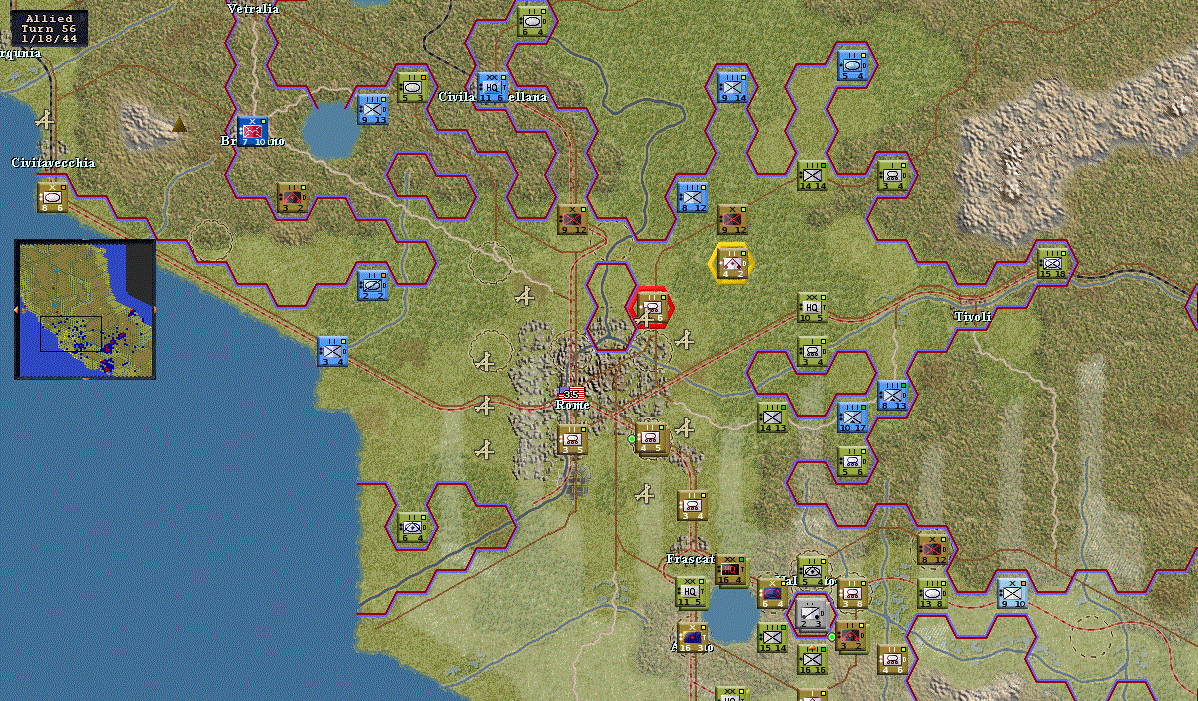Click the Allied Turn 56 date panel

click(x=49, y=28)
